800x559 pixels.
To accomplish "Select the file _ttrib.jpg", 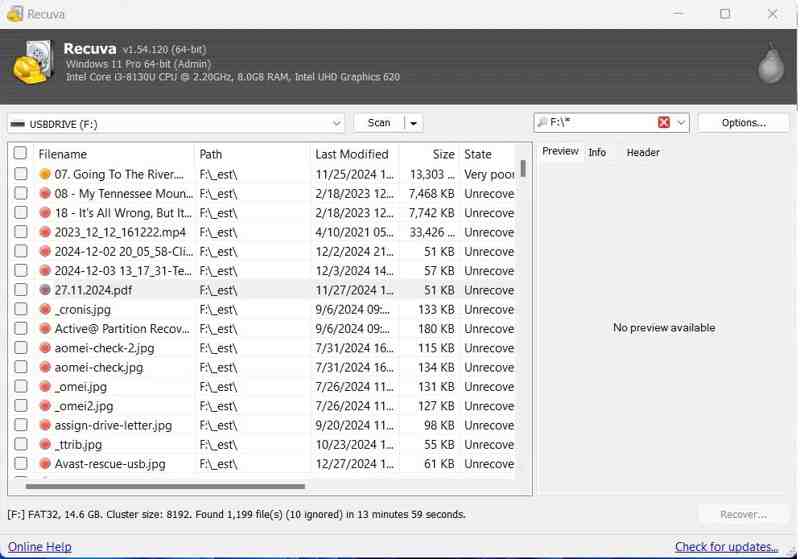I will click(x=78, y=445).
